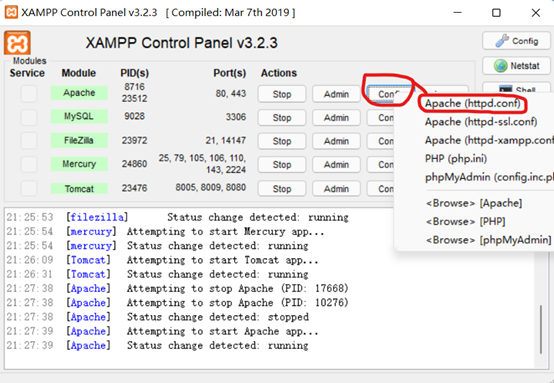Click the Mercury module label
554x383 pixels.
tap(79, 164)
